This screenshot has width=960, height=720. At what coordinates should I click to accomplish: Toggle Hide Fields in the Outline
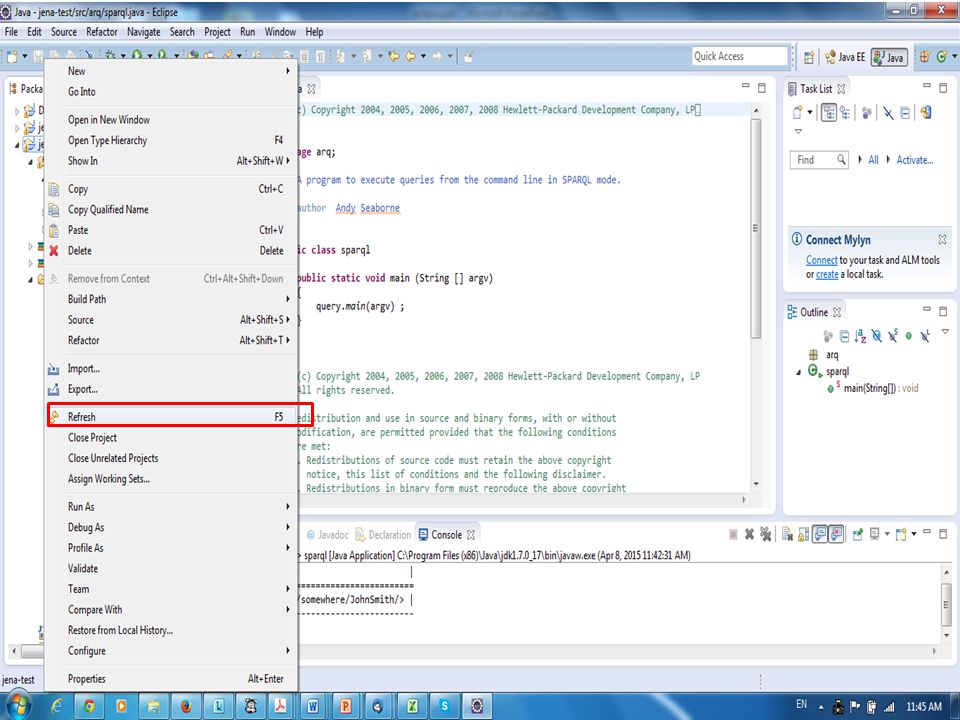[x=877, y=336]
